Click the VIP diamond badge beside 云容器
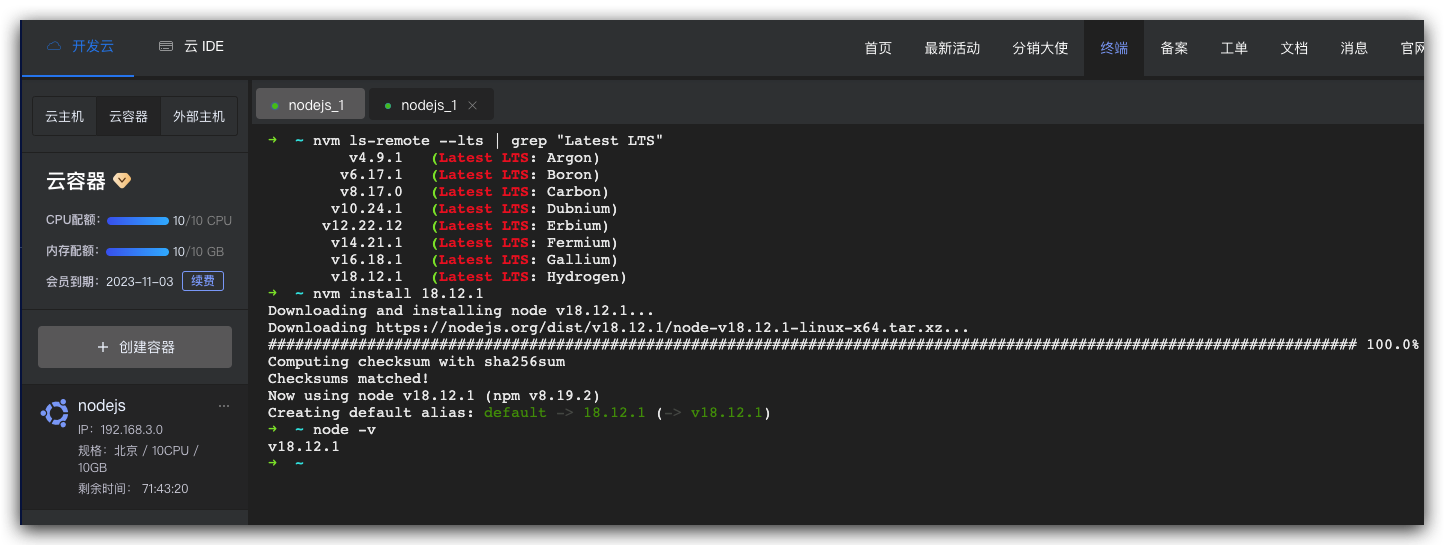1444x545 pixels. pyautogui.click(x=122, y=181)
